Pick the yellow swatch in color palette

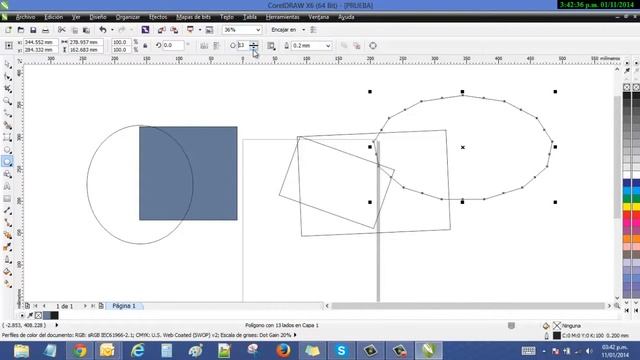[627, 207]
